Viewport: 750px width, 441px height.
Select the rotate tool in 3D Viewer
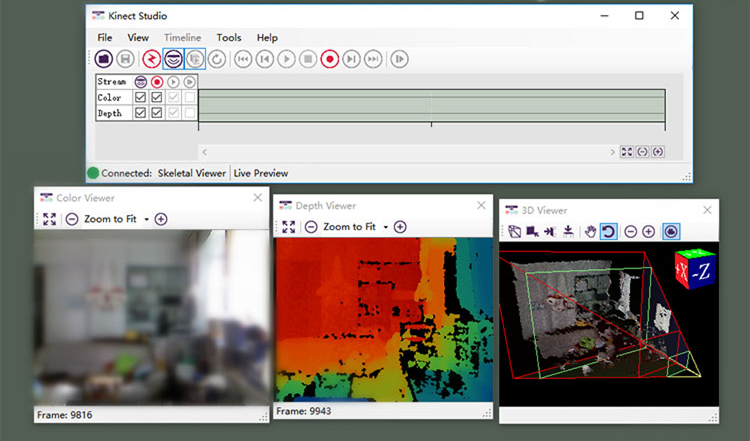(608, 232)
